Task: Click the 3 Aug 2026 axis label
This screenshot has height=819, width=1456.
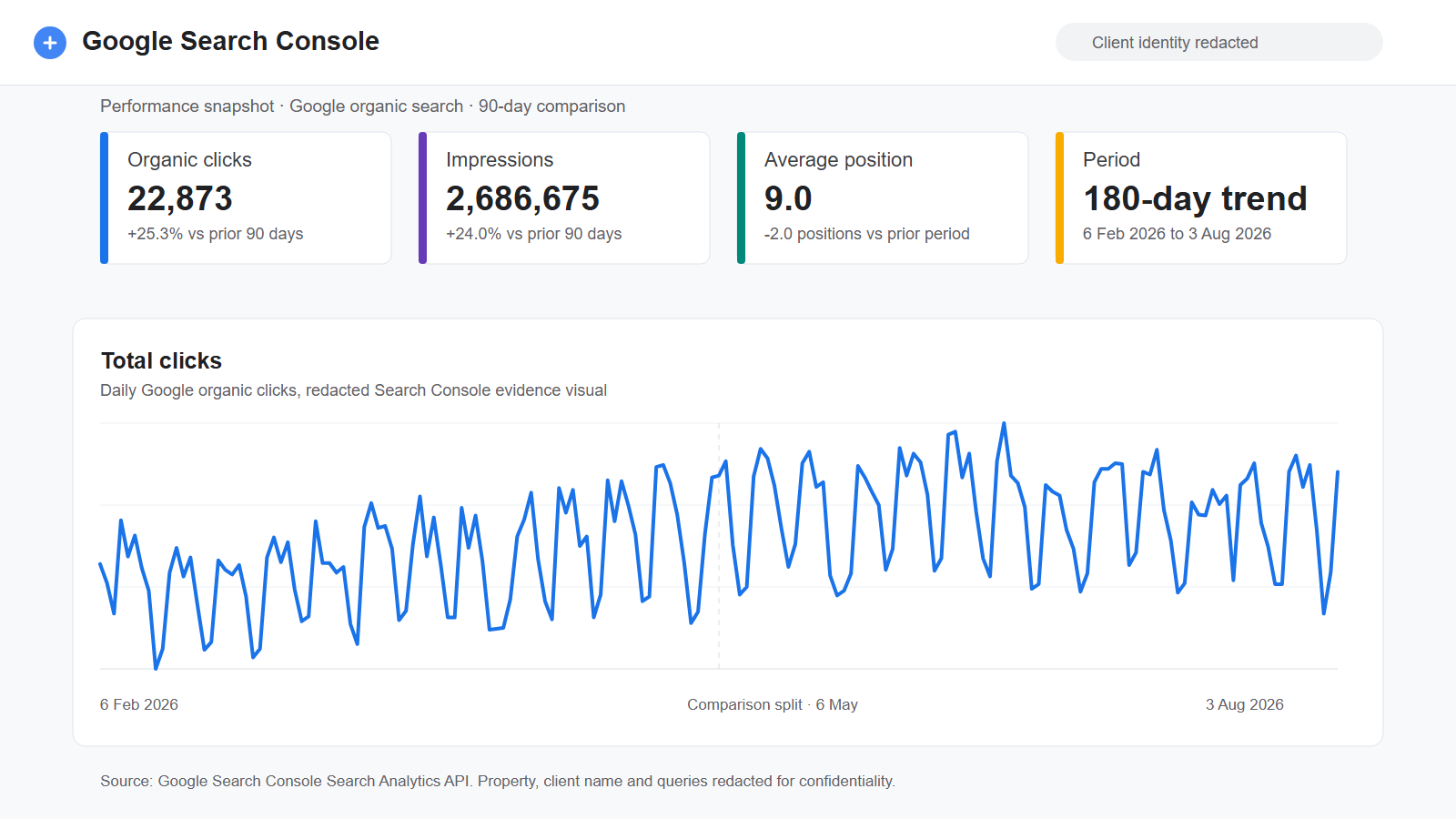Action: (x=1245, y=704)
